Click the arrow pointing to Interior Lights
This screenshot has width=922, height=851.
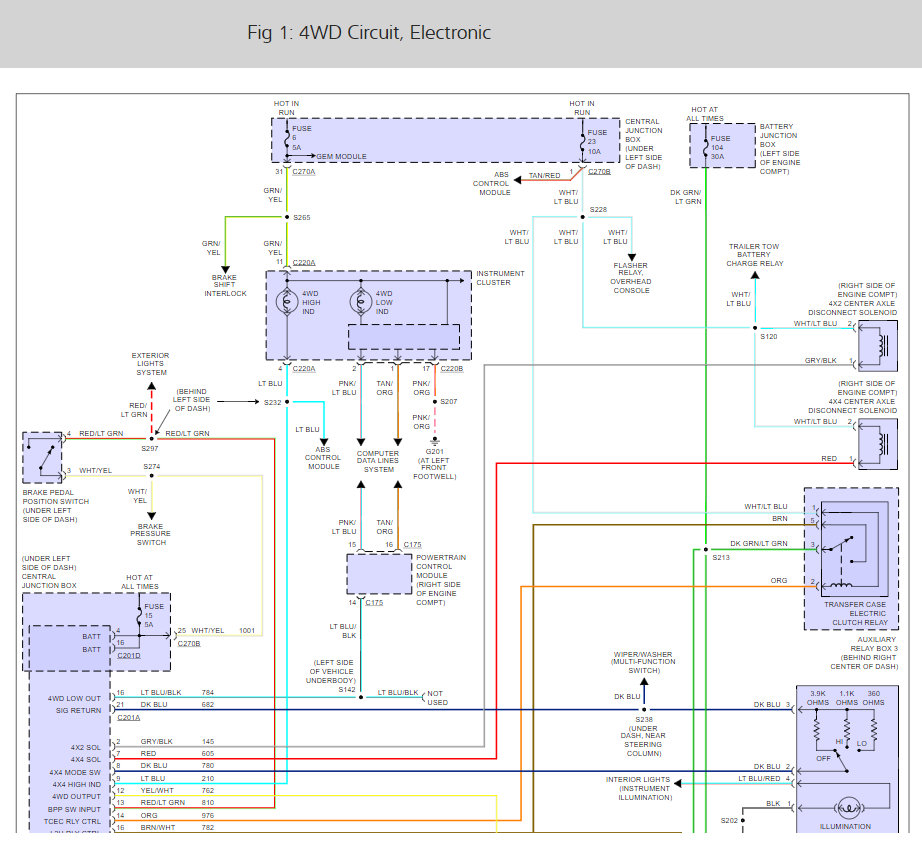pos(677,783)
